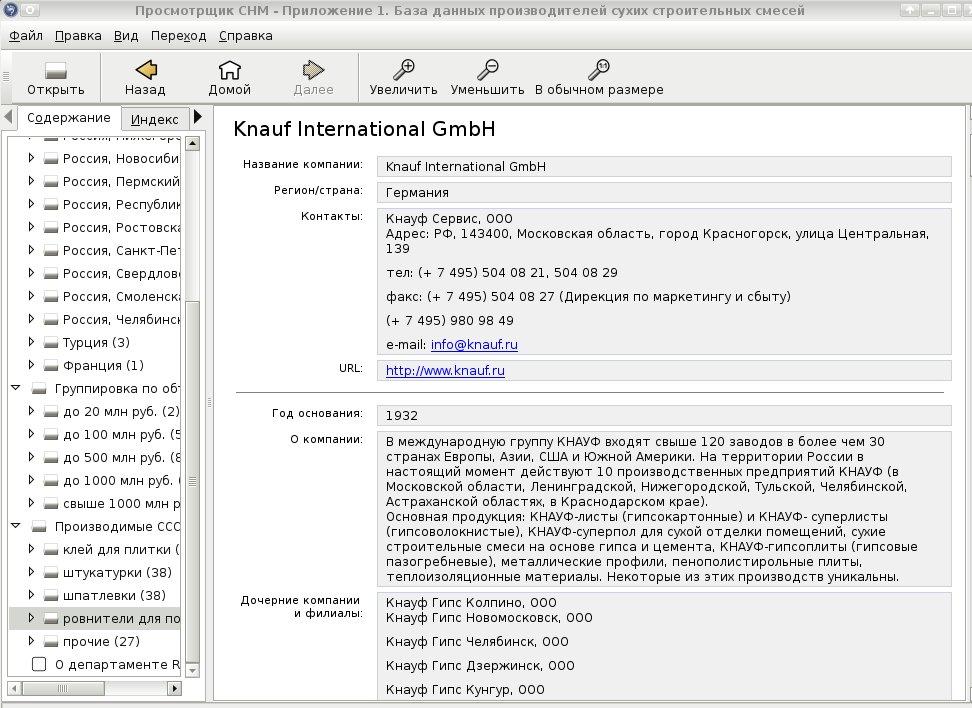
Task: Click the left tab-scroll arrow
Action: click(8, 117)
